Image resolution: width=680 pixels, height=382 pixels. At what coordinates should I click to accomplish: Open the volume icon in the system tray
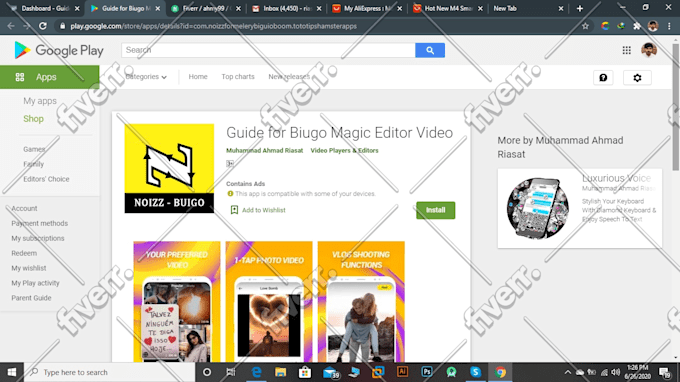(616, 372)
